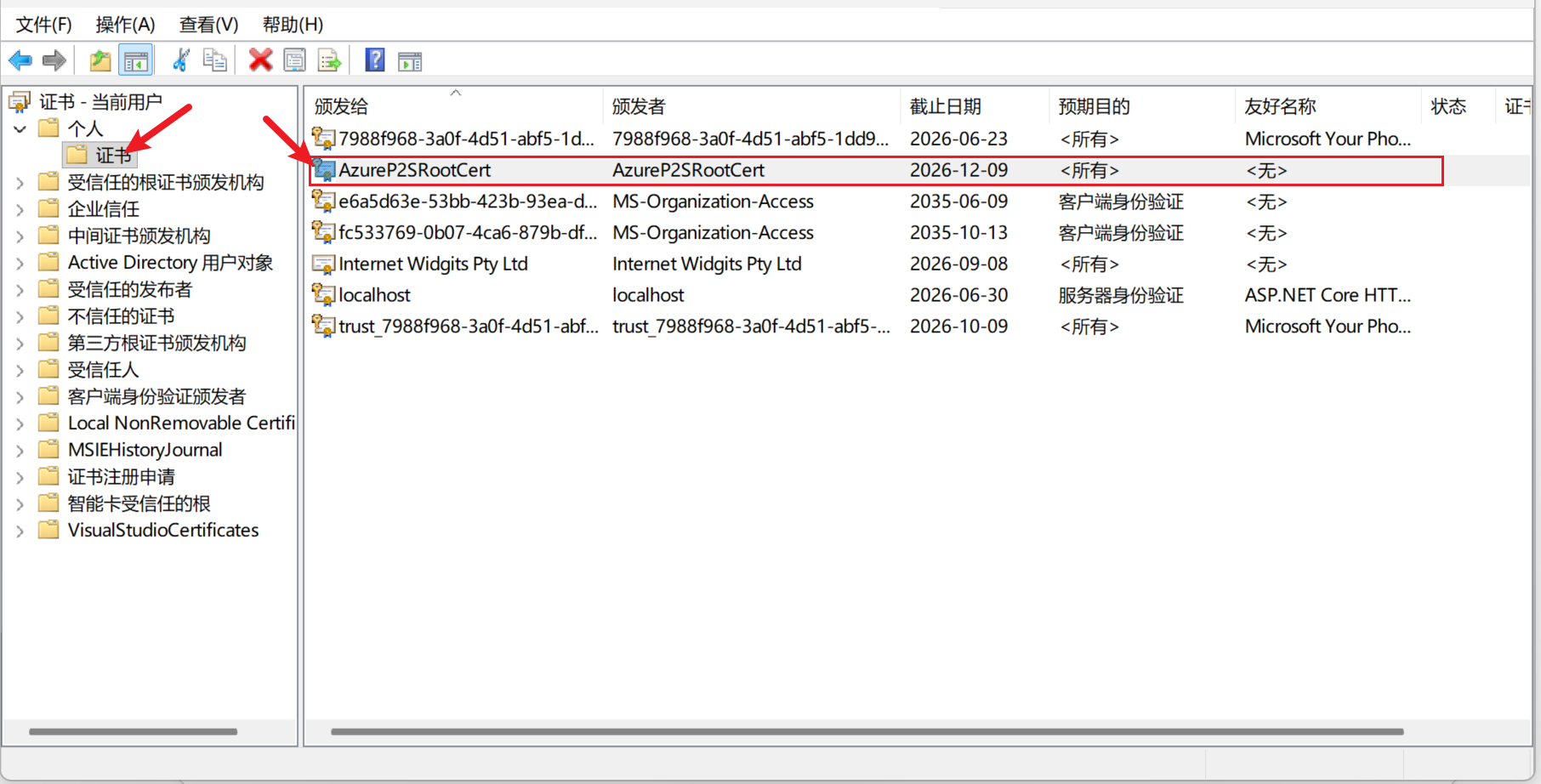
Task: Open the 文件(F) menu
Action: pos(44,25)
